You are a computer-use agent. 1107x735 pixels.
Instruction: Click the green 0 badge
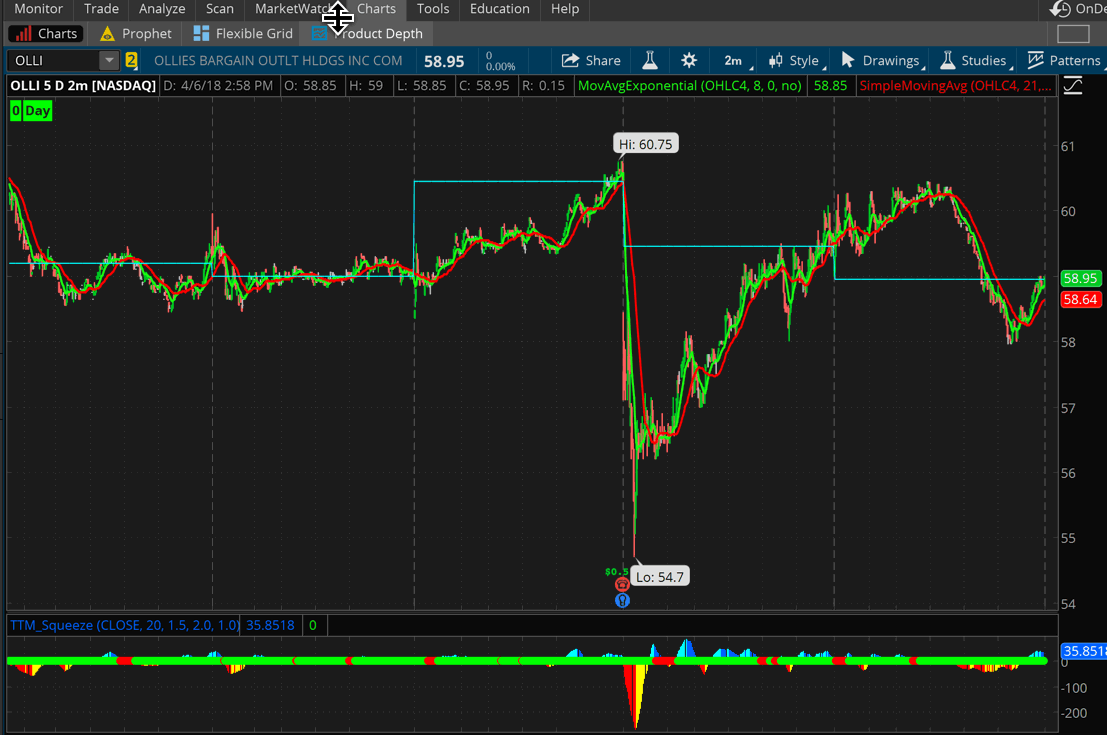tap(16, 111)
